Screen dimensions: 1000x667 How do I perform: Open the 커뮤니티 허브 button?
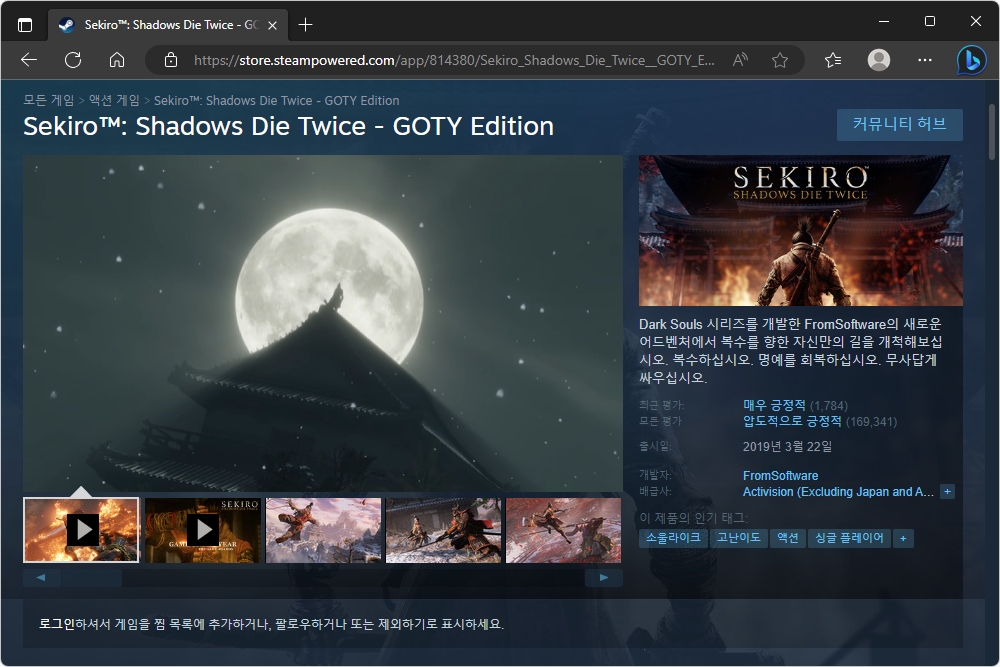pyautogui.click(x=900, y=124)
